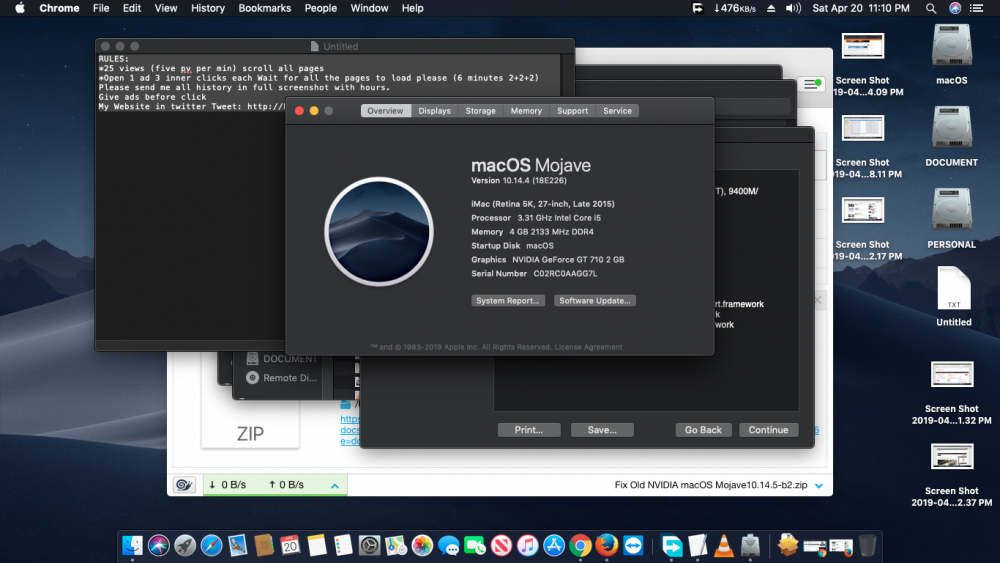Screen dimensions: 1000x563
Task: Click the snail speed-limit icon
Action: pos(184,485)
